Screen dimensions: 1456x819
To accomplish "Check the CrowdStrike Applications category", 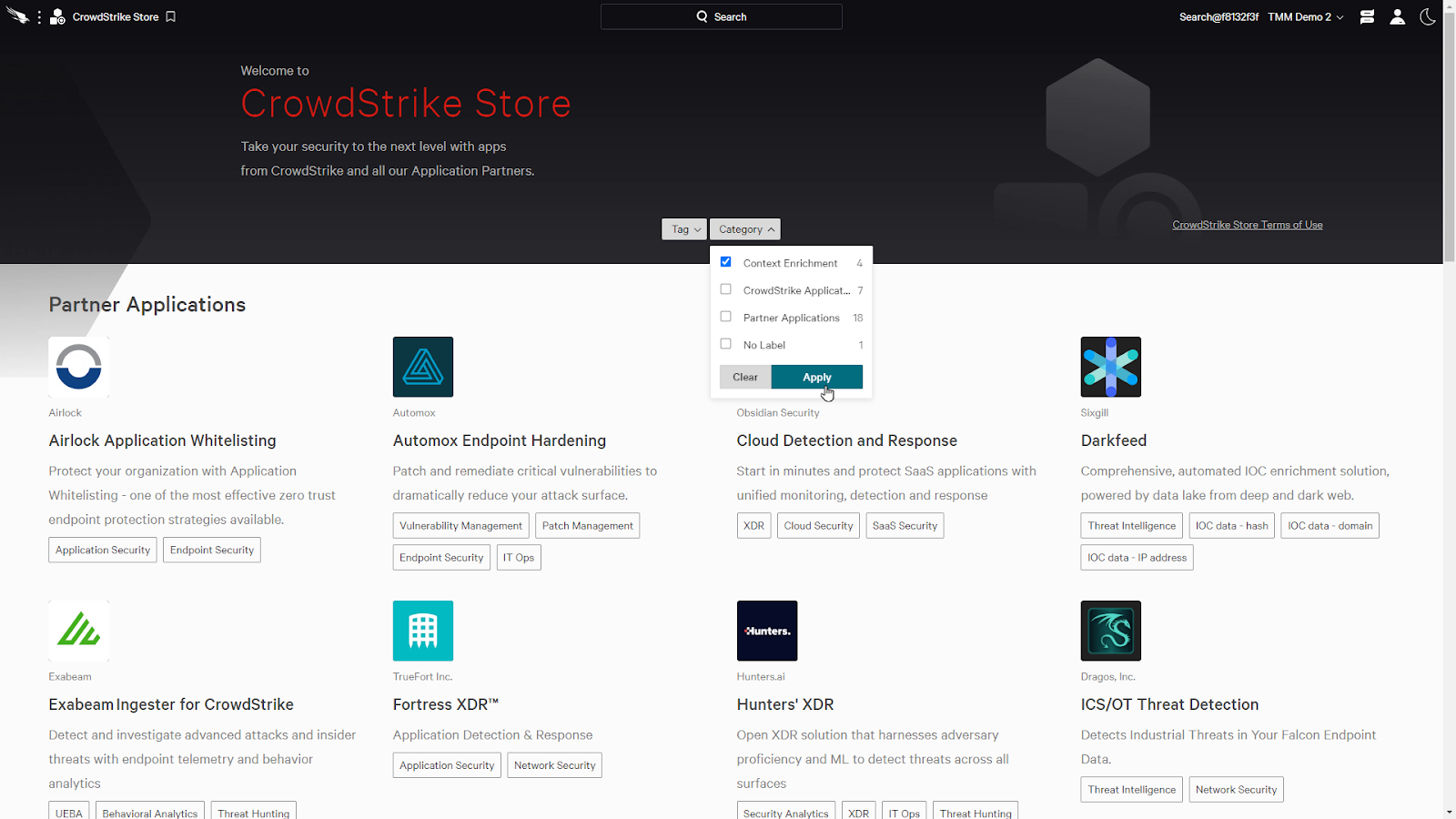I will pyautogui.click(x=725, y=289).
